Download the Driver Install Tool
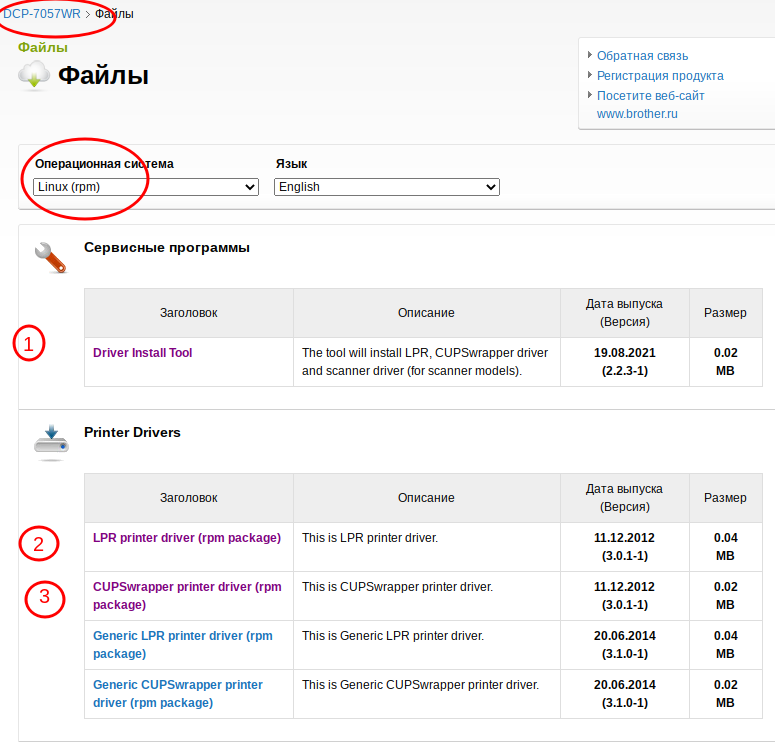 click(142, 352)
